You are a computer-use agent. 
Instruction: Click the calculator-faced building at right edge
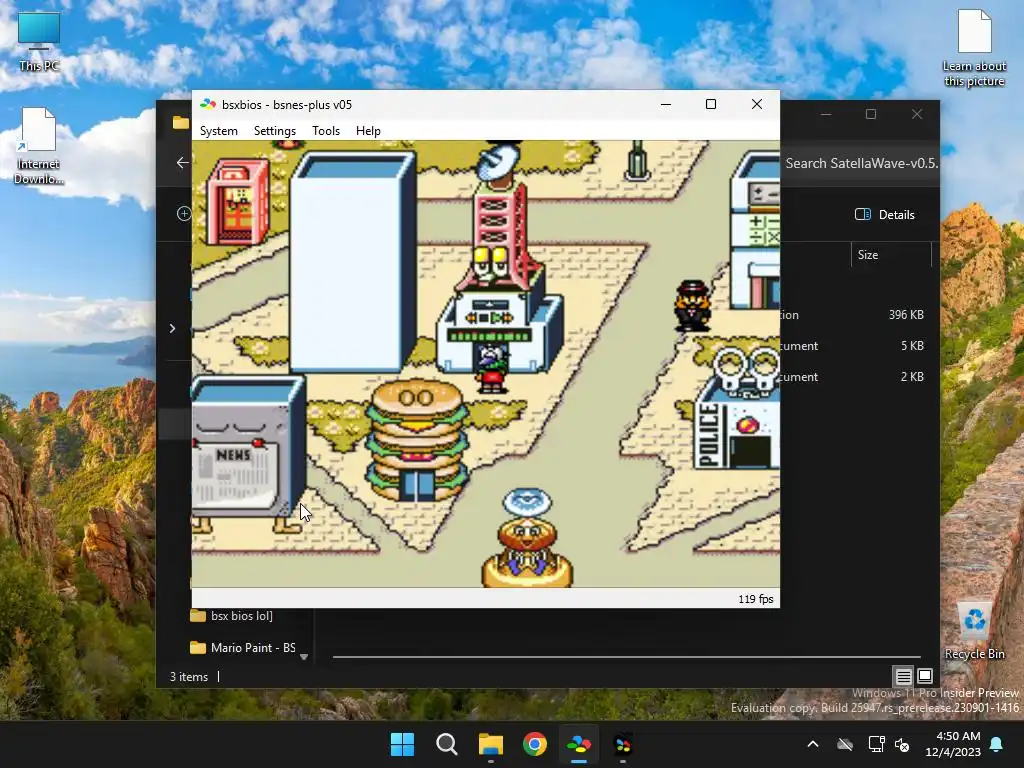756,232
